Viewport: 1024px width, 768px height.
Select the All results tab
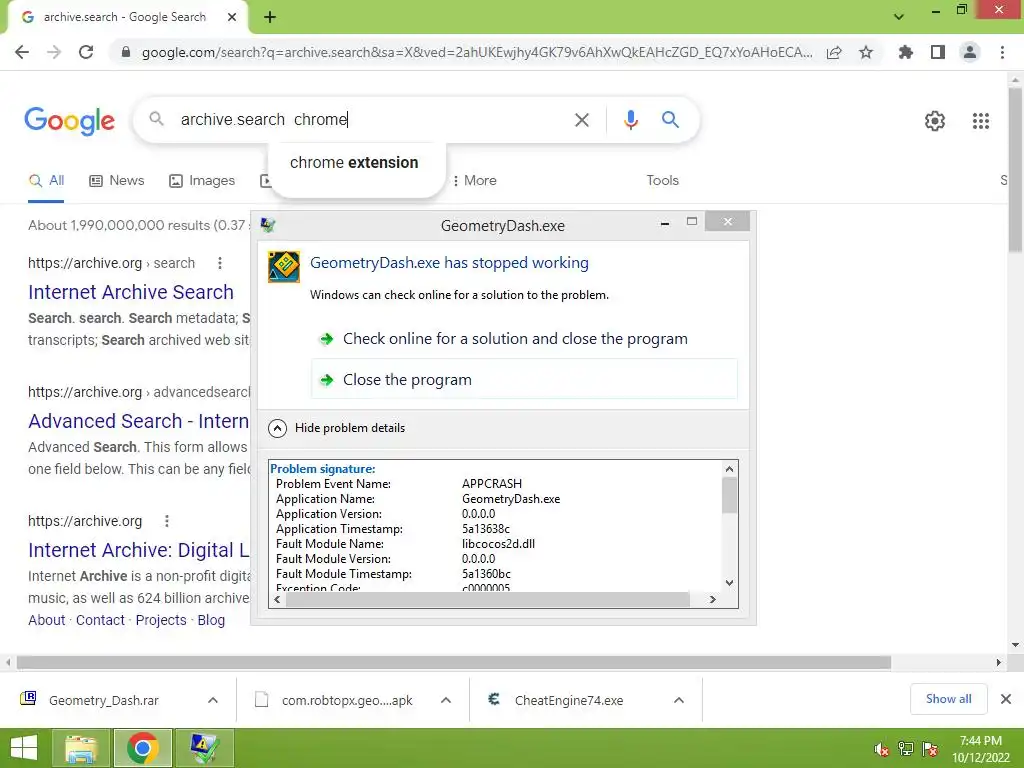[x=46, y=180]
